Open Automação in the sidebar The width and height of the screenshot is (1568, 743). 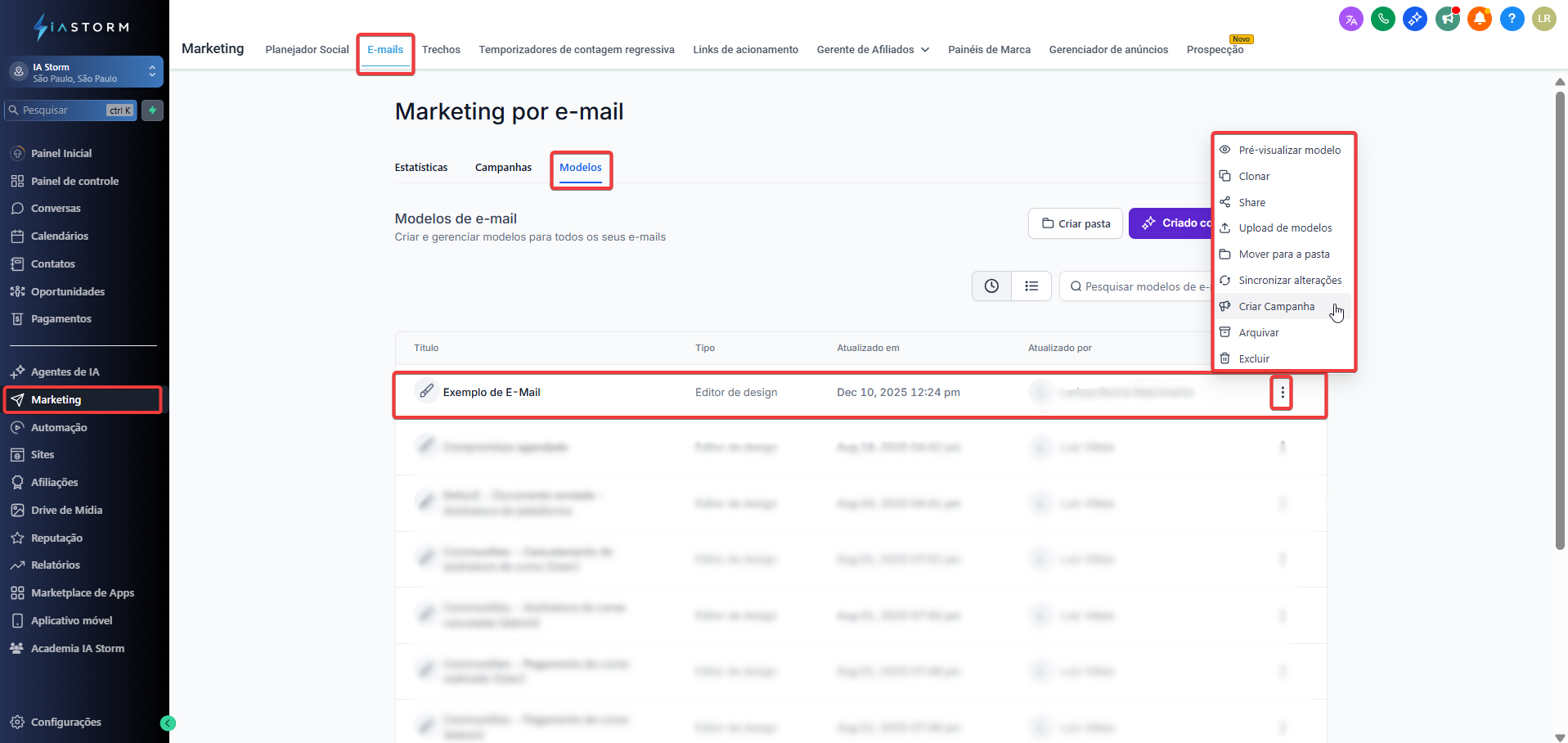coord(59,428)
